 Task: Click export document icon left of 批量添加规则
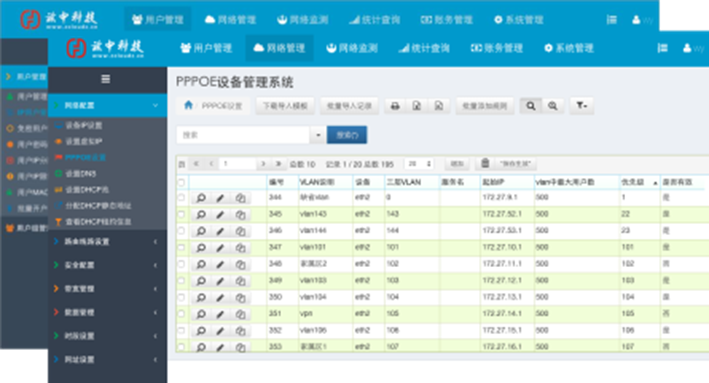(439, 106)
